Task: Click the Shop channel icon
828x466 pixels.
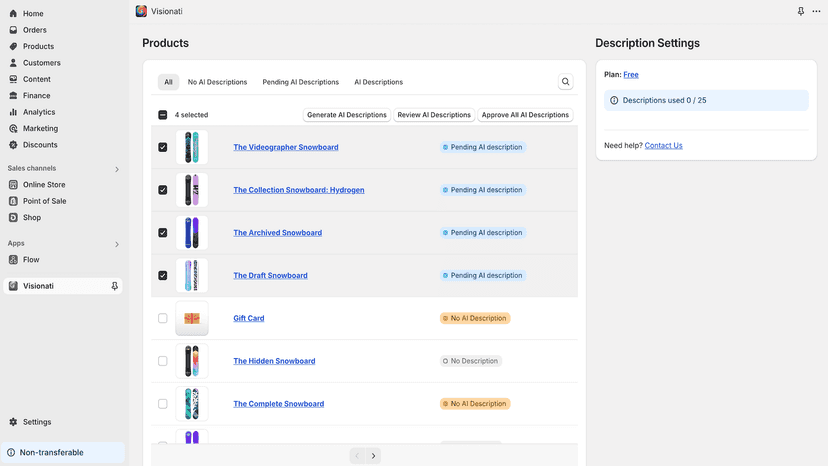Action: (x=13, y=218)
